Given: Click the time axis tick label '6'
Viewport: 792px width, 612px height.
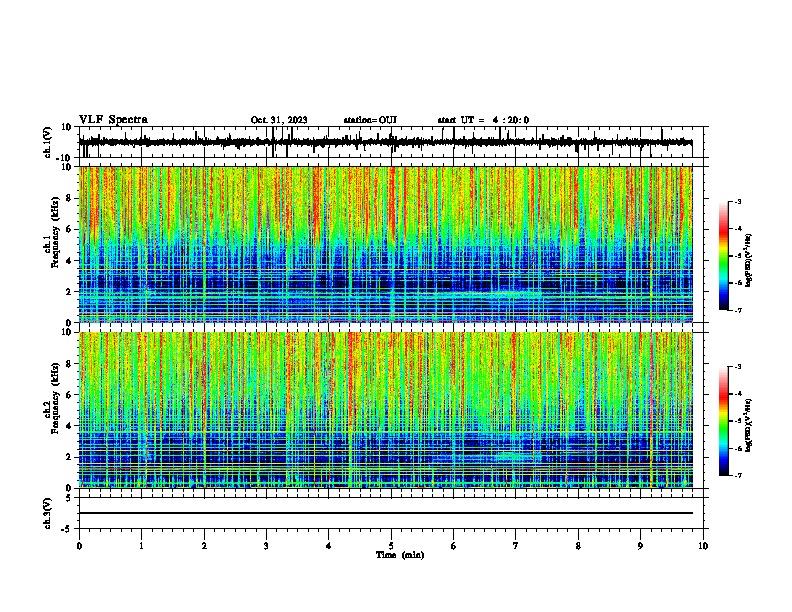Looking at the screenshot, I should pos(454,546).
